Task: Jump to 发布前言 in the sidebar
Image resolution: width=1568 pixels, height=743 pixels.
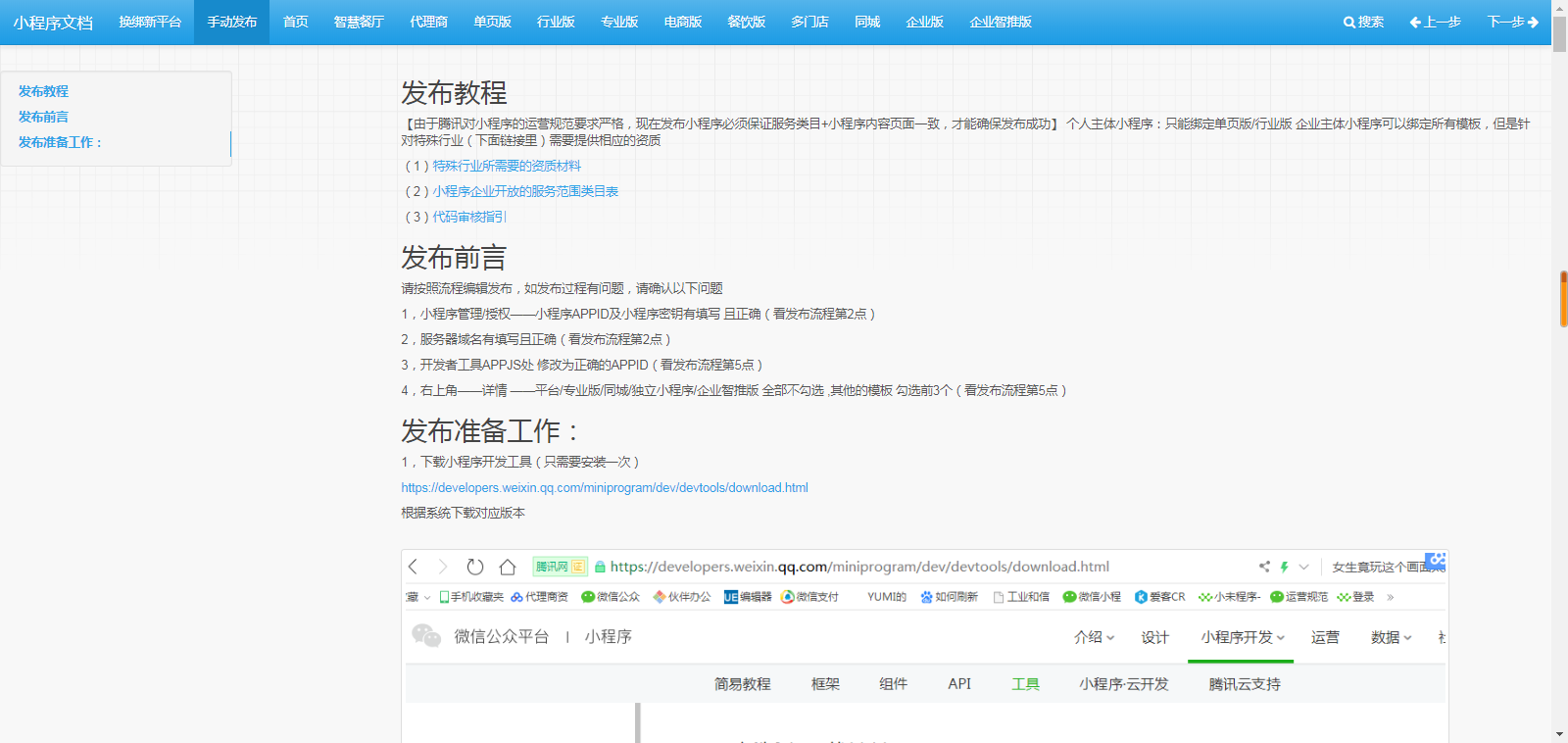Action: 43,117
